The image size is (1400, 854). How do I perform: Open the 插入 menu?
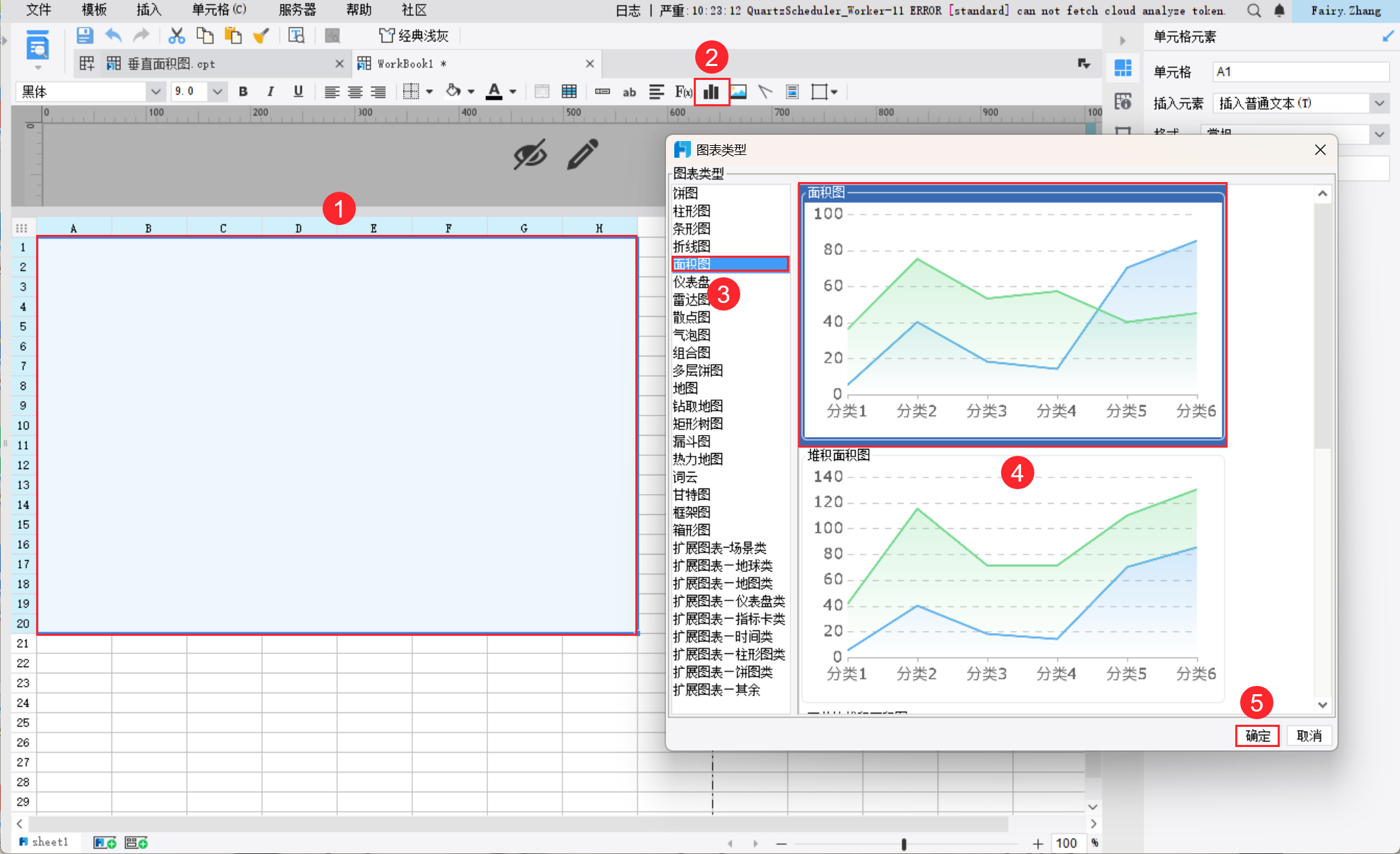[149, 10]
